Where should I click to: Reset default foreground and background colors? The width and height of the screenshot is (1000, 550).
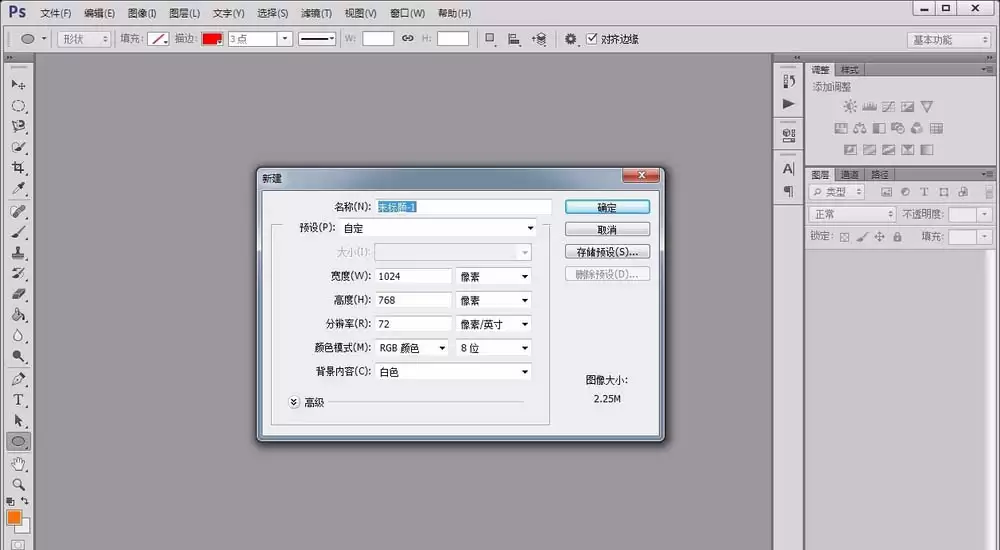coord(10,502)
